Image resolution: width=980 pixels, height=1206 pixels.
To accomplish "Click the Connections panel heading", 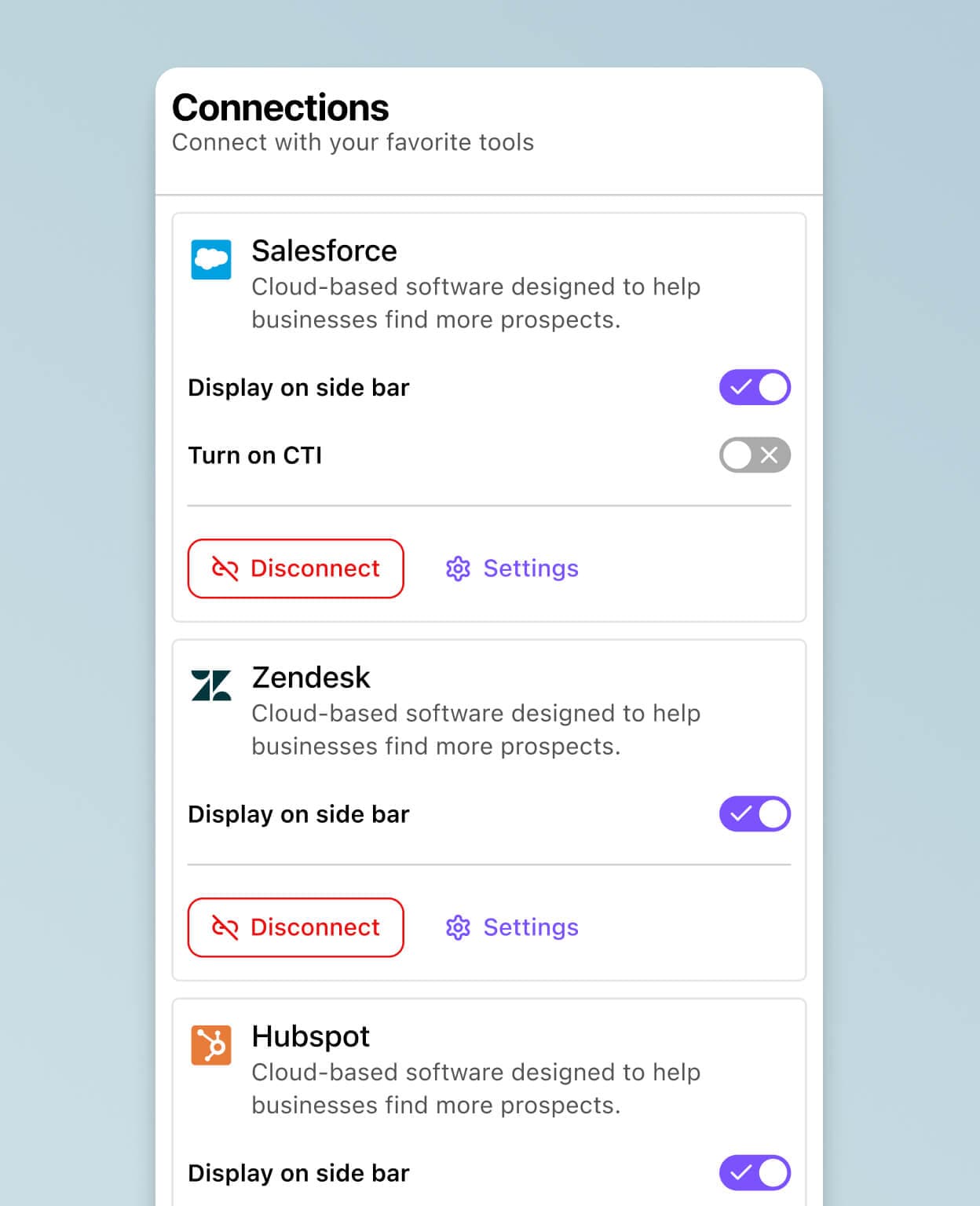I will pyautogui.click(x=280, y=108).
